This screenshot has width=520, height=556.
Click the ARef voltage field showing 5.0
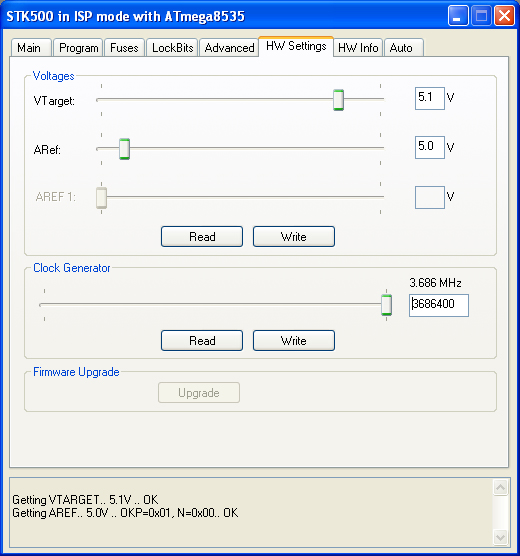tap(430, 147)
